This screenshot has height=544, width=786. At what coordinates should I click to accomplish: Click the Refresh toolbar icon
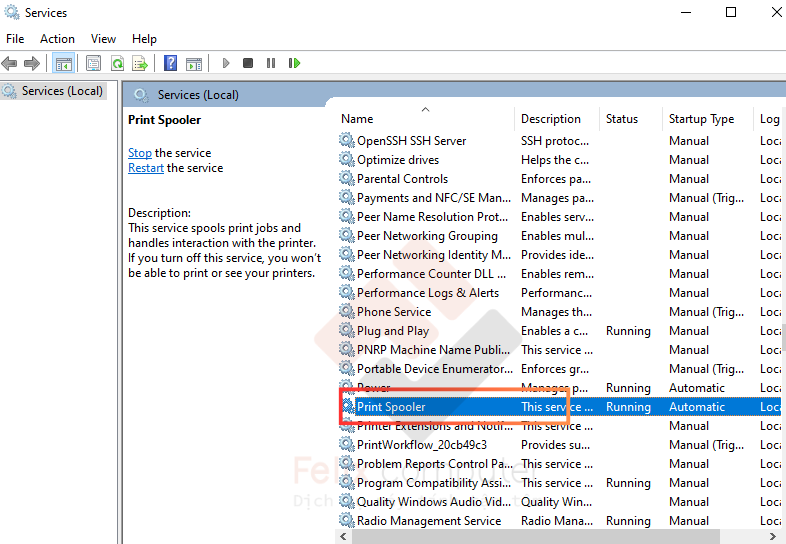click(117, 63)
